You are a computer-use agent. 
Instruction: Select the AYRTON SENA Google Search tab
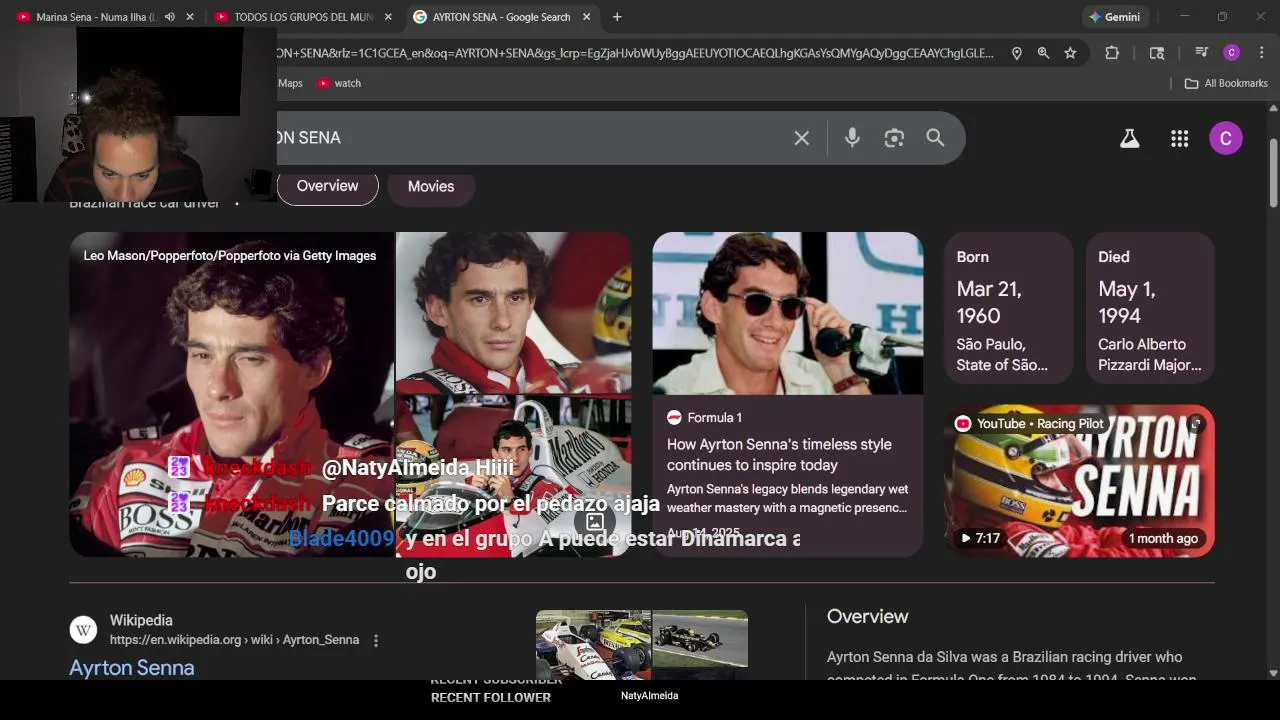click(x=492, y=17)
